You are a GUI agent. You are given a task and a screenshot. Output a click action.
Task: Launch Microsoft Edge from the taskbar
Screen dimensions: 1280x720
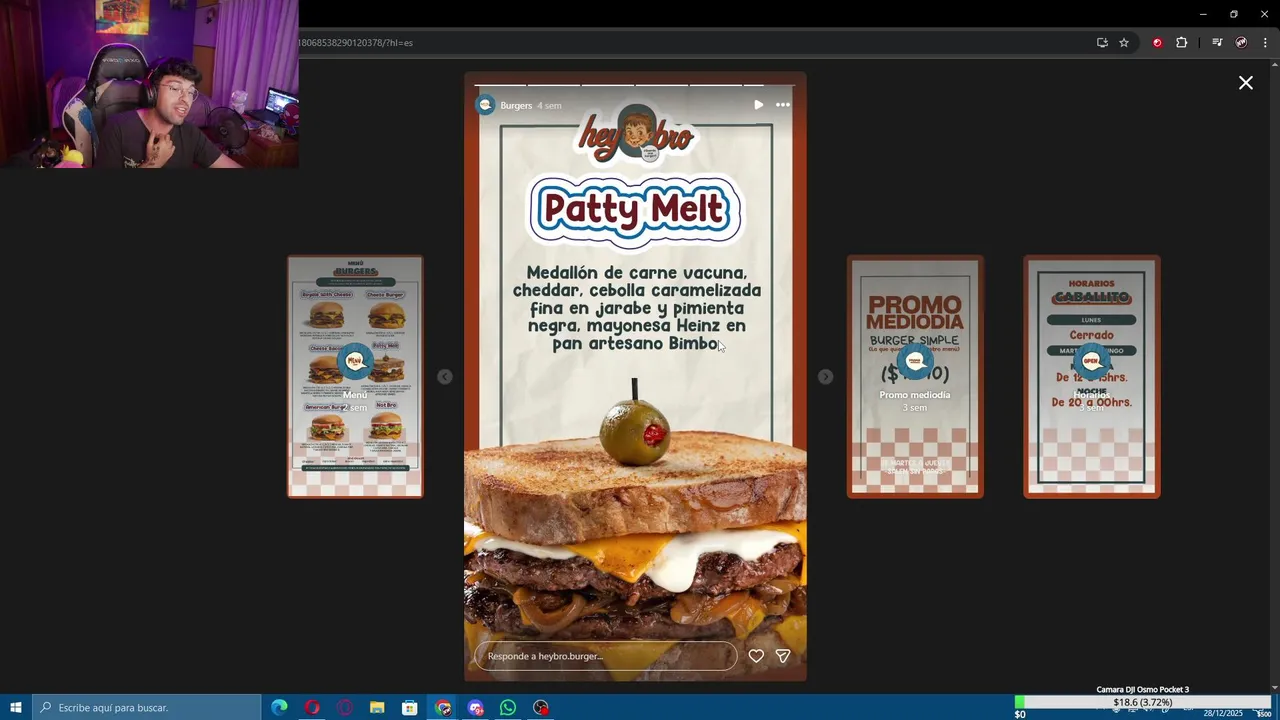coord(279,708)
